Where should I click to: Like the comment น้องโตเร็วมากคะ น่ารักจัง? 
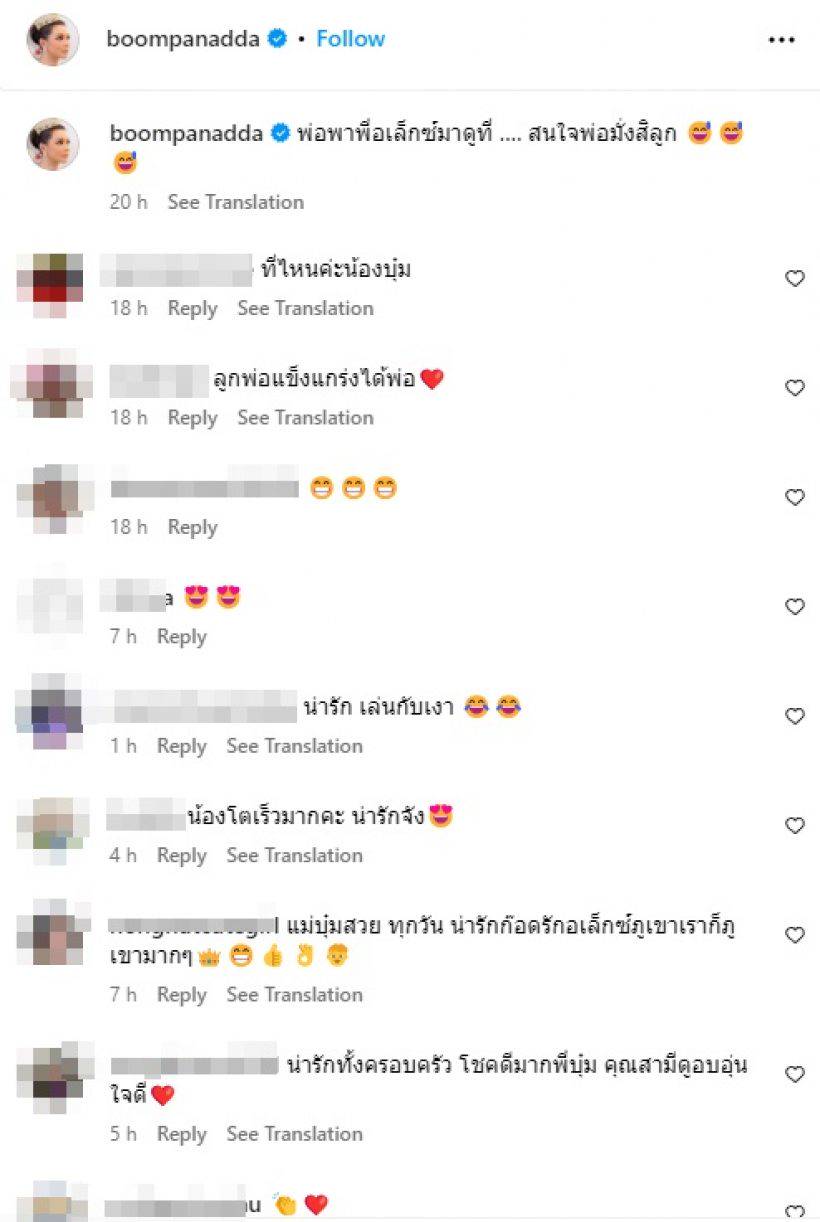tap(795, 826)
